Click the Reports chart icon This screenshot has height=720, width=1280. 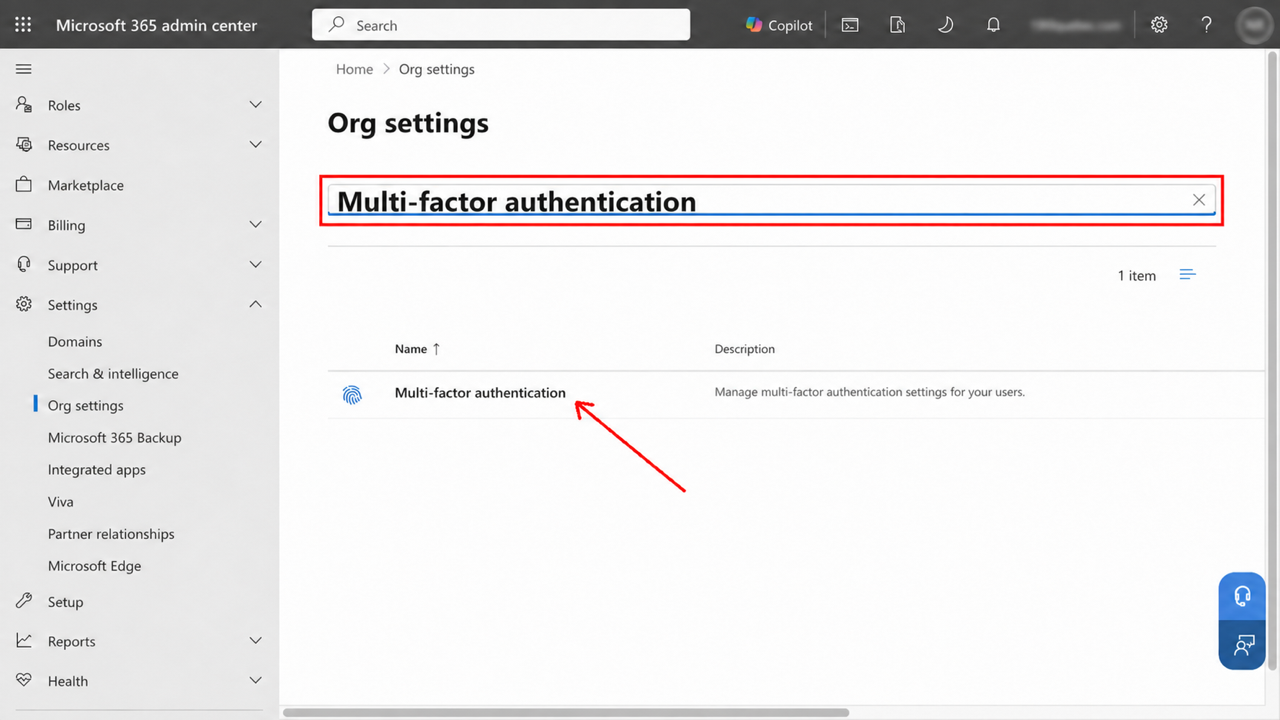(x=24, y=641)
